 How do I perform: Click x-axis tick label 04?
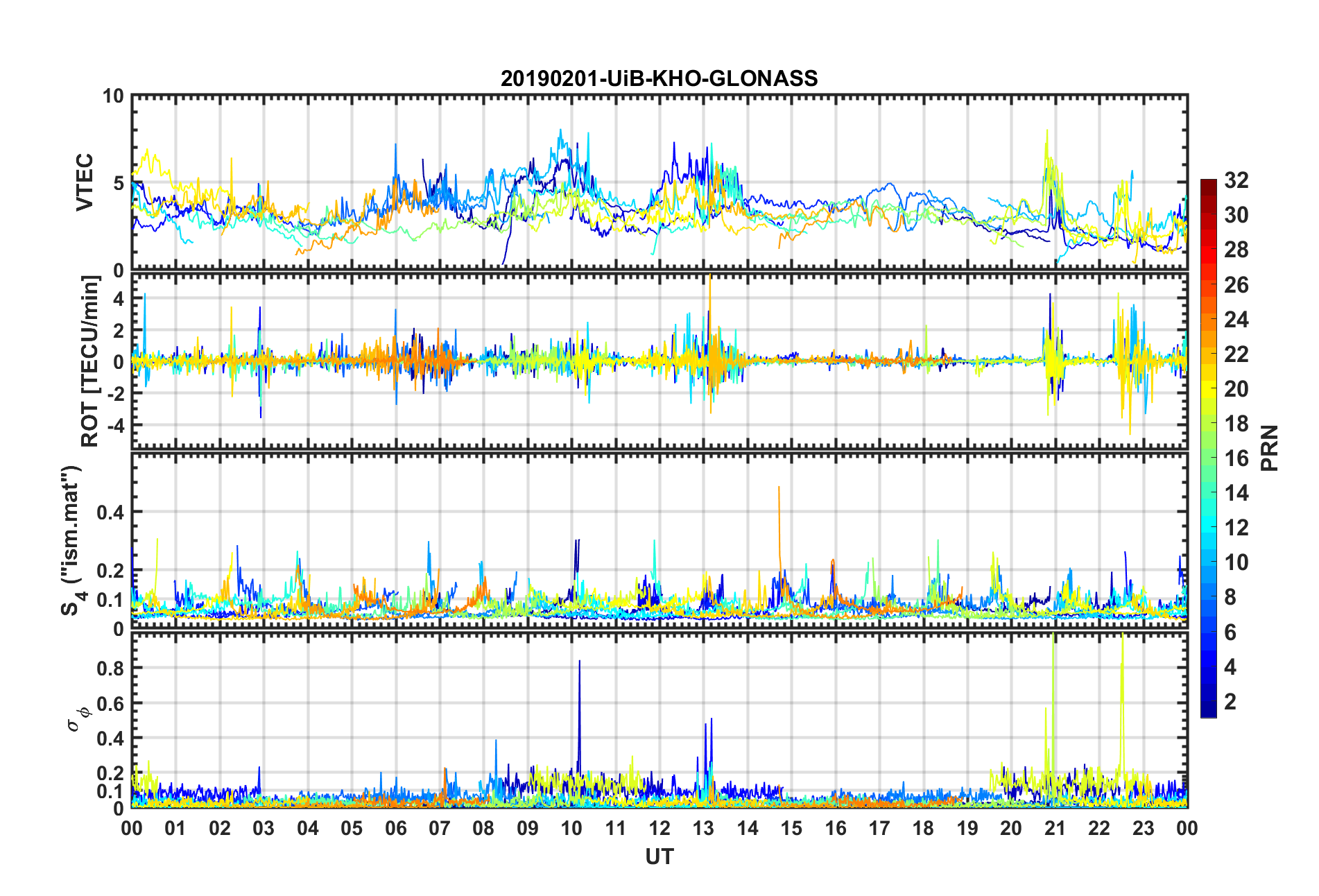pyautogui.click(x=308, y=828)
